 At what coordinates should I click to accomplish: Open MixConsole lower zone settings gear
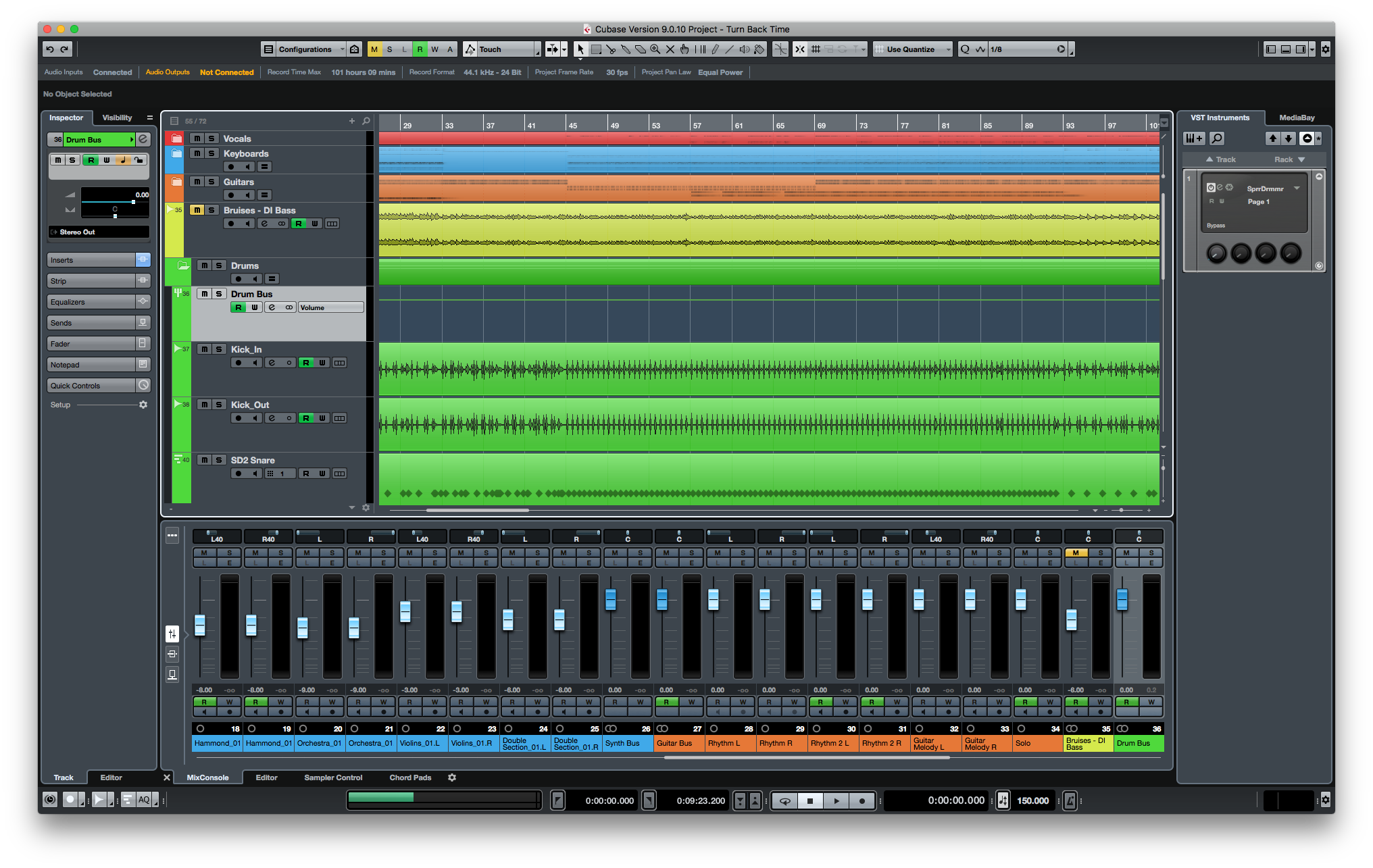(x=452, y=777)
